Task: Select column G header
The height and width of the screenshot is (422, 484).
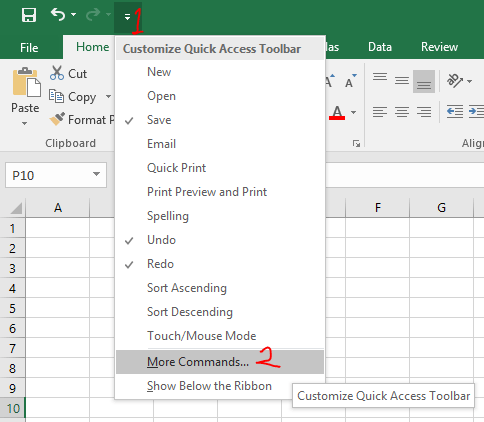Action: point(442,208)
